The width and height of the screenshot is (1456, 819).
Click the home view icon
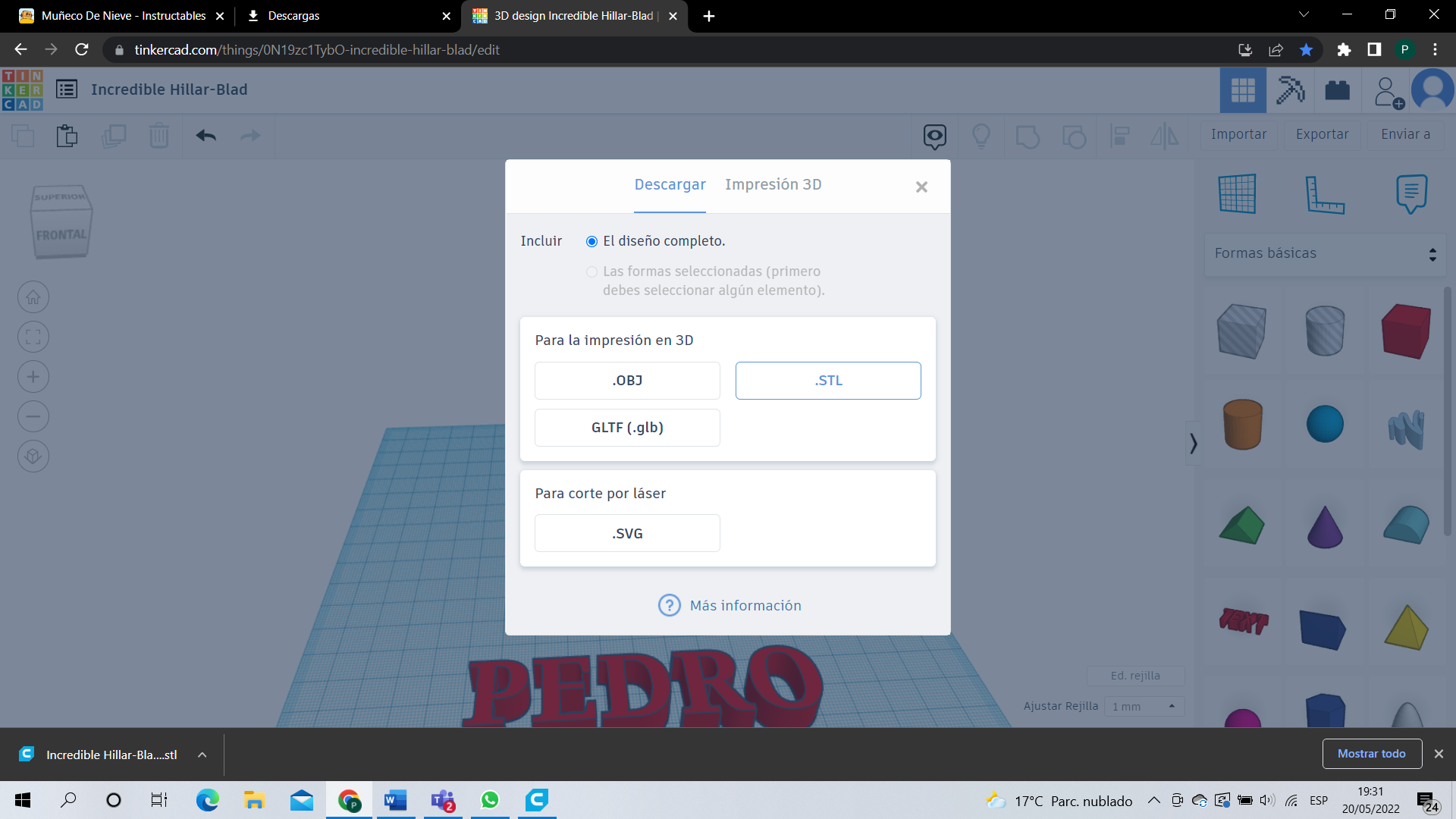33,297
